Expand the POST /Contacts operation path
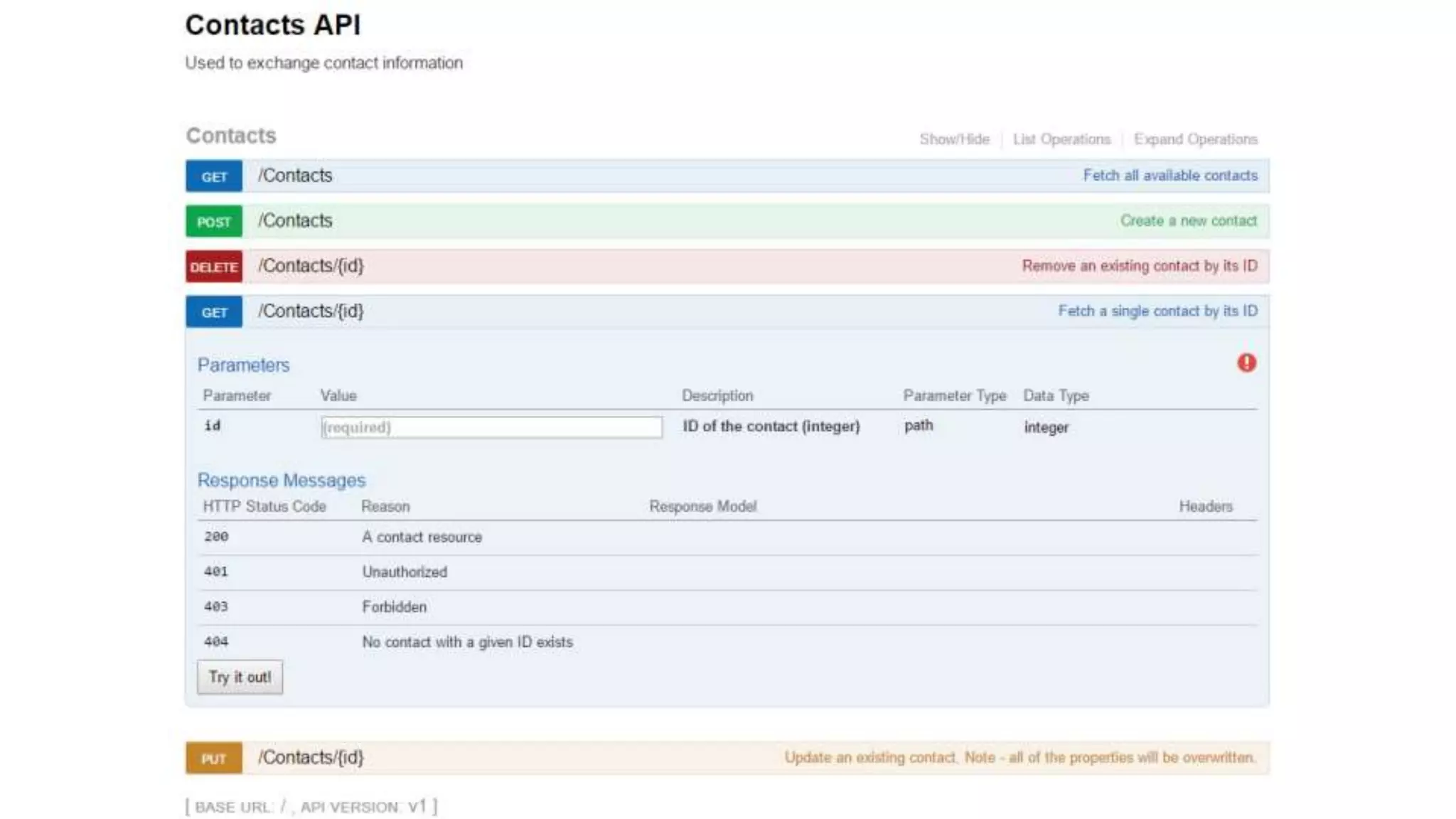Viewport: 1456px width, 819px height. pos(295,221)
